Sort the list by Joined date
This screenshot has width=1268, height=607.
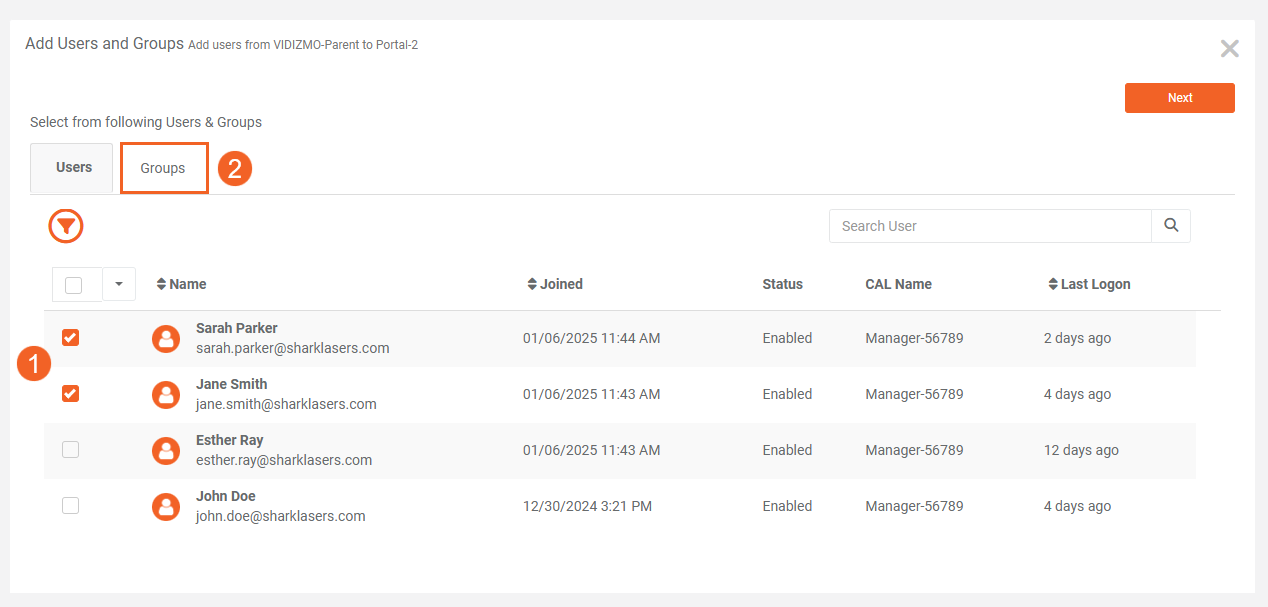pyautogui.click(x=533, y=284)
